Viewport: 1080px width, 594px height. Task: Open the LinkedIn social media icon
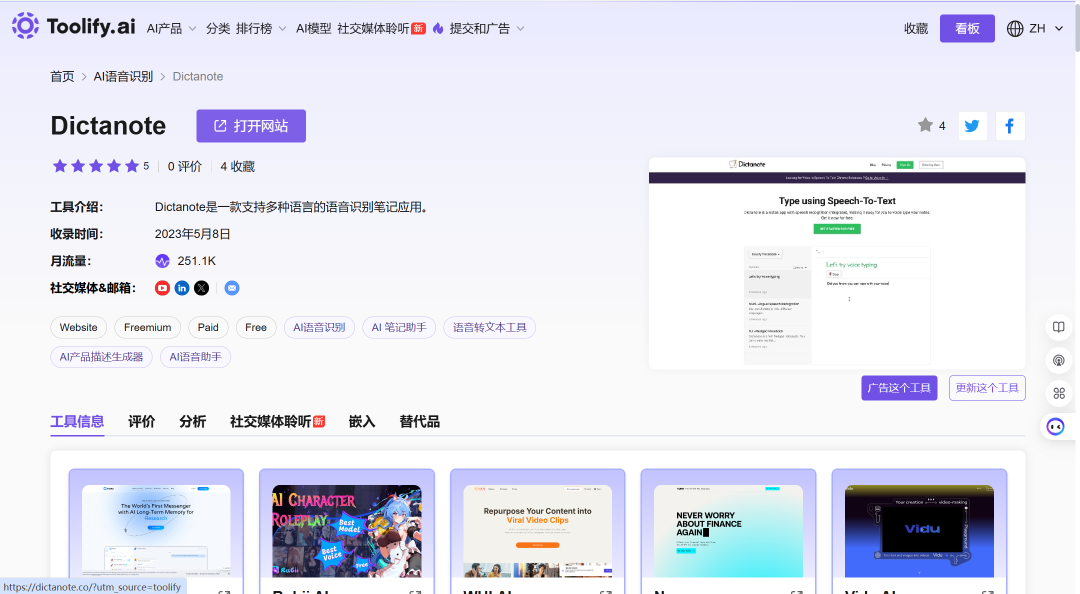[182, 288]
